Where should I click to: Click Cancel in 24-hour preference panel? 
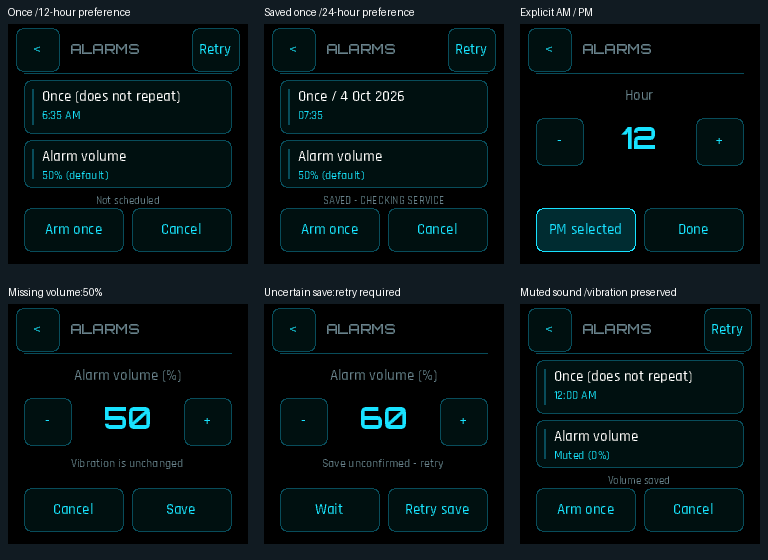pyautogui.click(x=438, y=230)
